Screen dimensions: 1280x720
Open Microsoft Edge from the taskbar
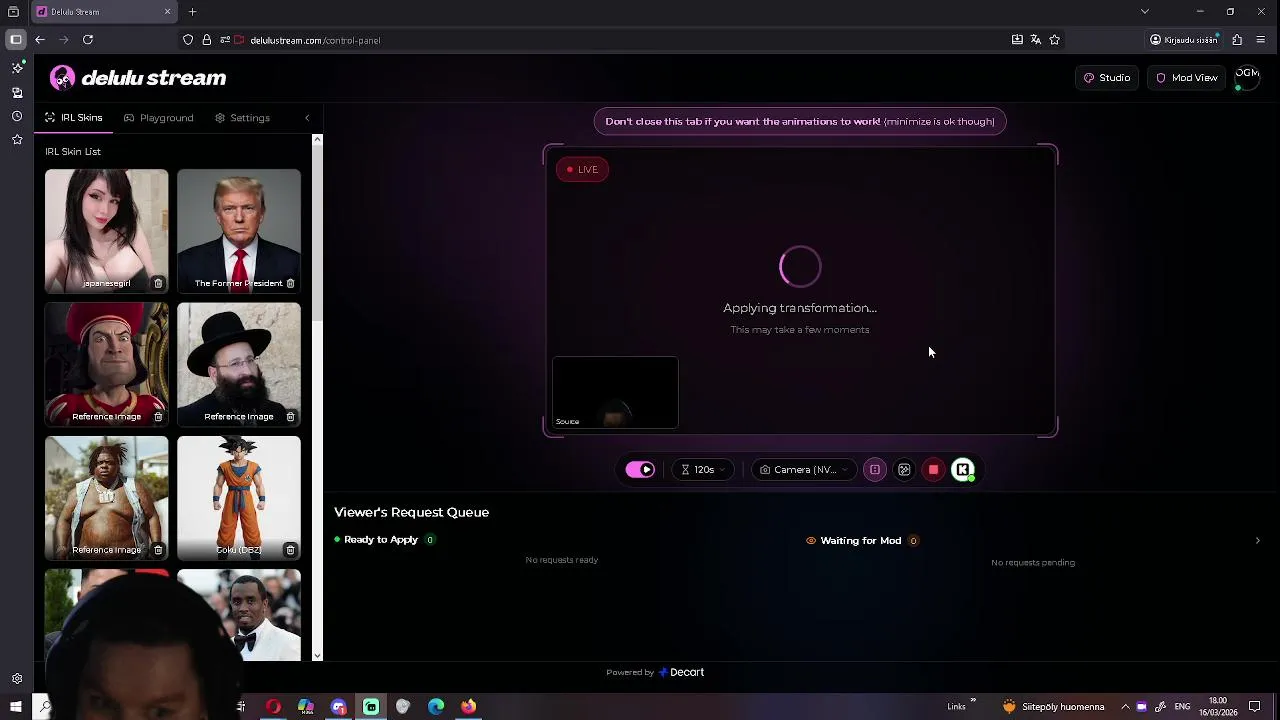[436, 707]
